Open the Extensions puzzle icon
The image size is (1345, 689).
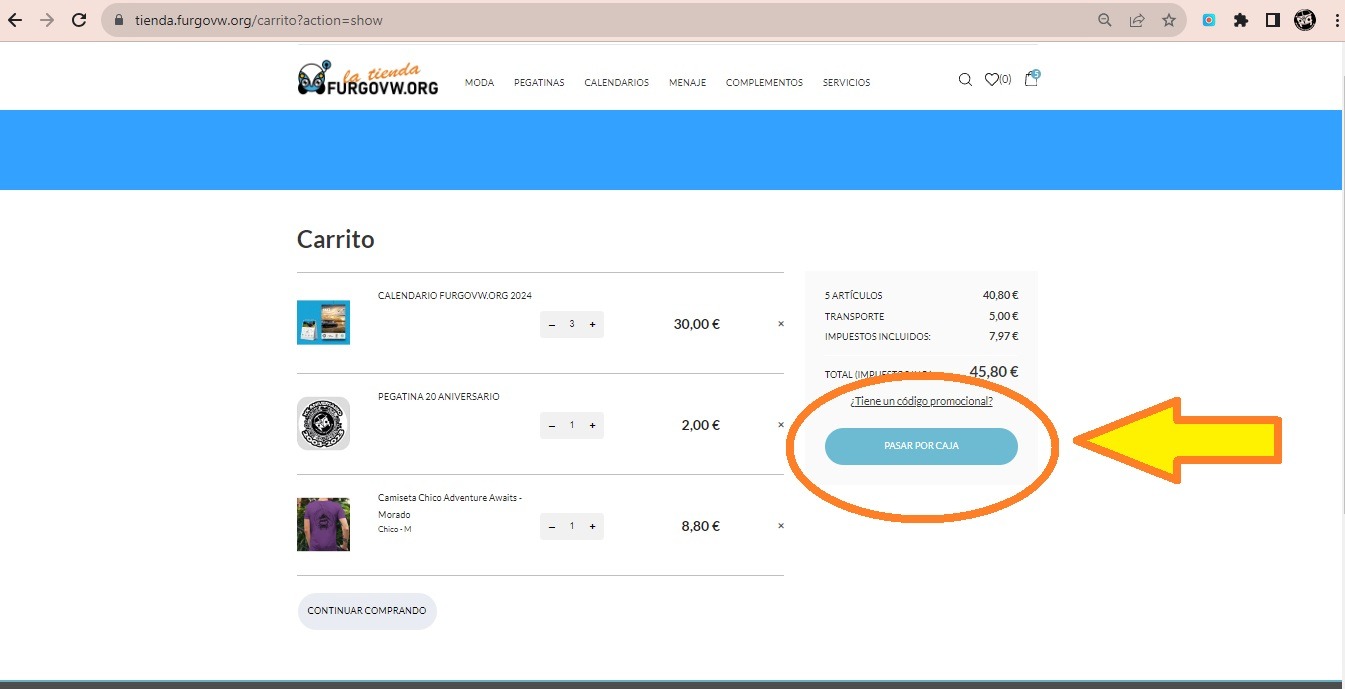[1241, 20]
